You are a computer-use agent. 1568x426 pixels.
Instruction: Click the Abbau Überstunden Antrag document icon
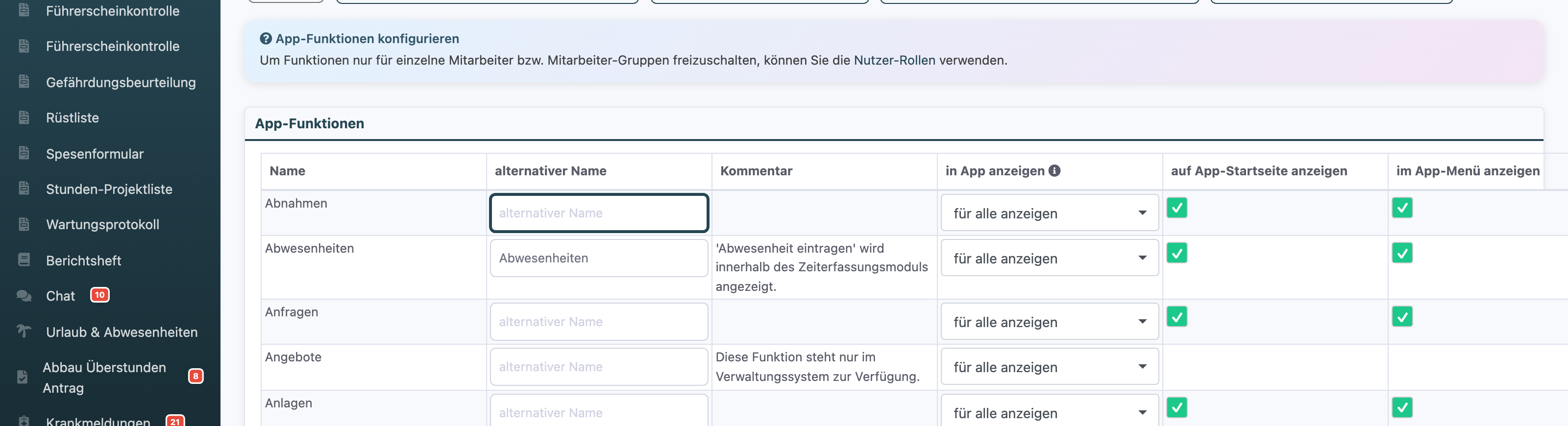(23, 377)
